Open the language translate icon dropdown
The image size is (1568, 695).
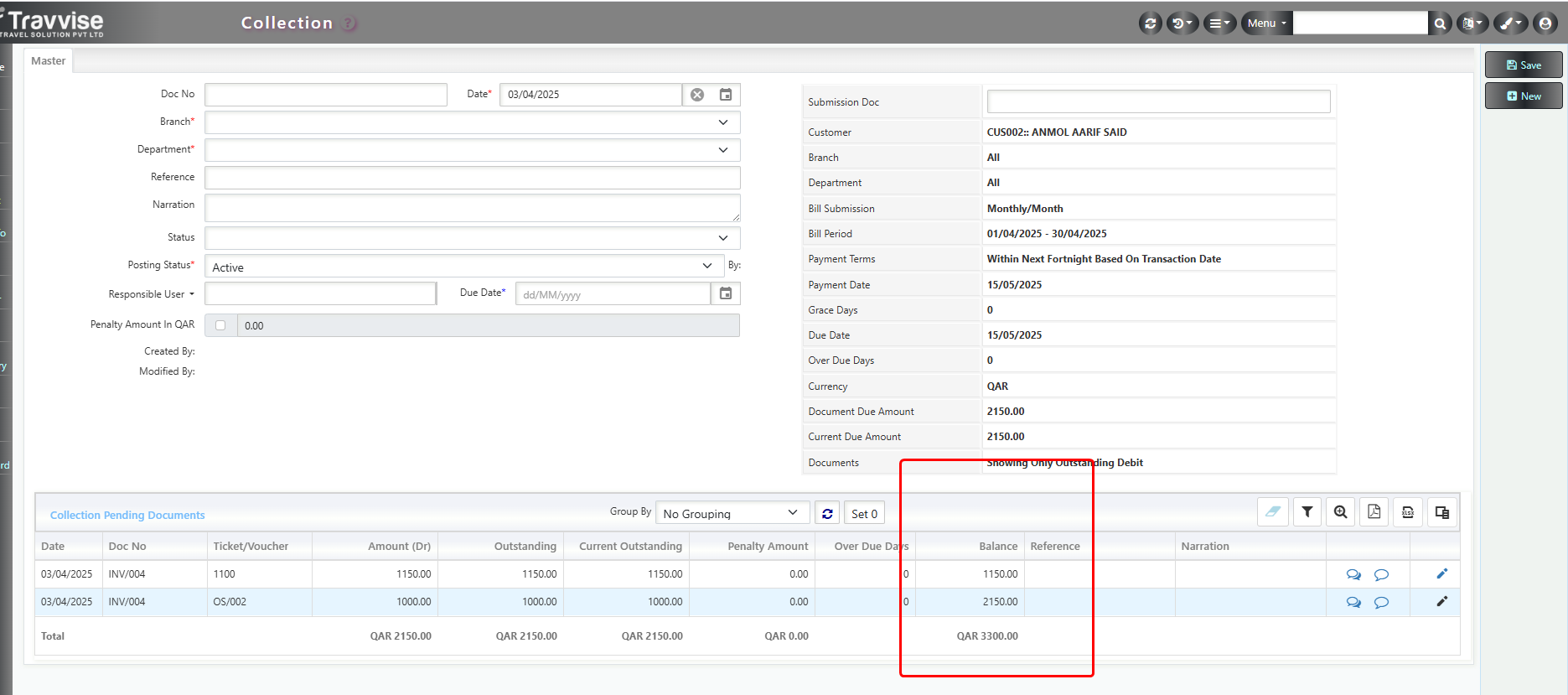pos(1472,23)
